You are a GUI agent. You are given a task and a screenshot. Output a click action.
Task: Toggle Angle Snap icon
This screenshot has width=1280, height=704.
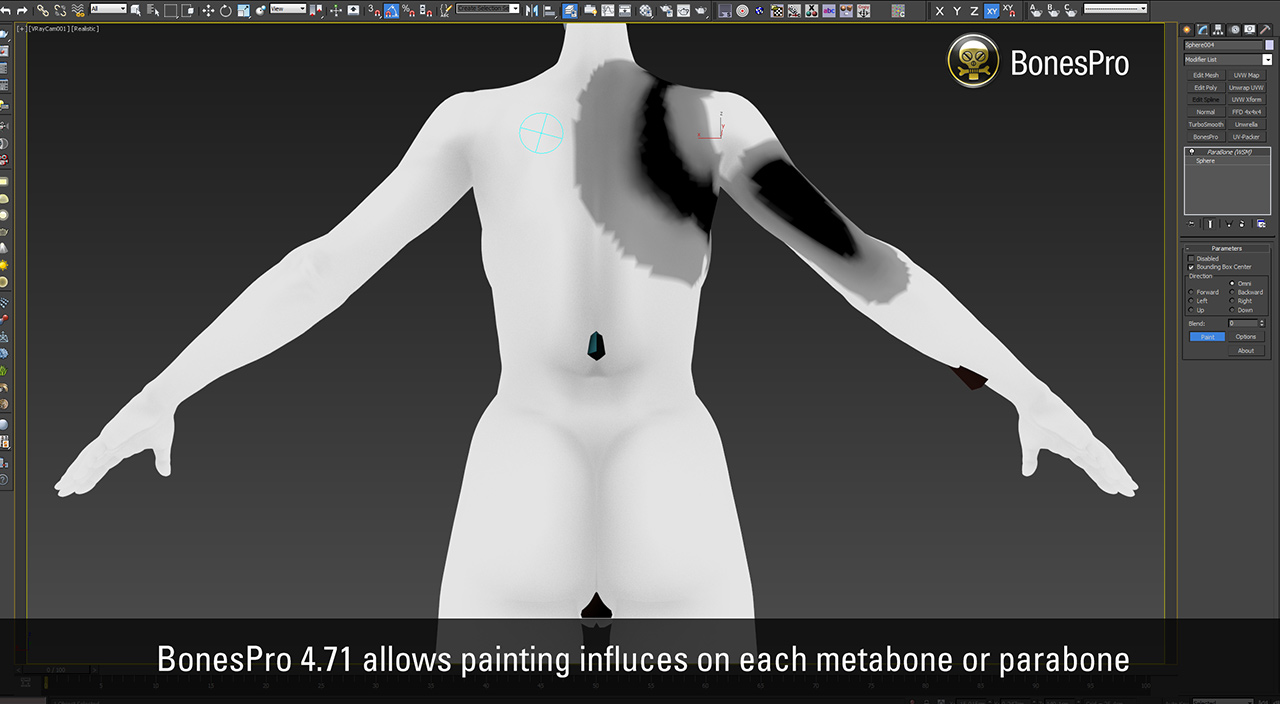(391, 10)
